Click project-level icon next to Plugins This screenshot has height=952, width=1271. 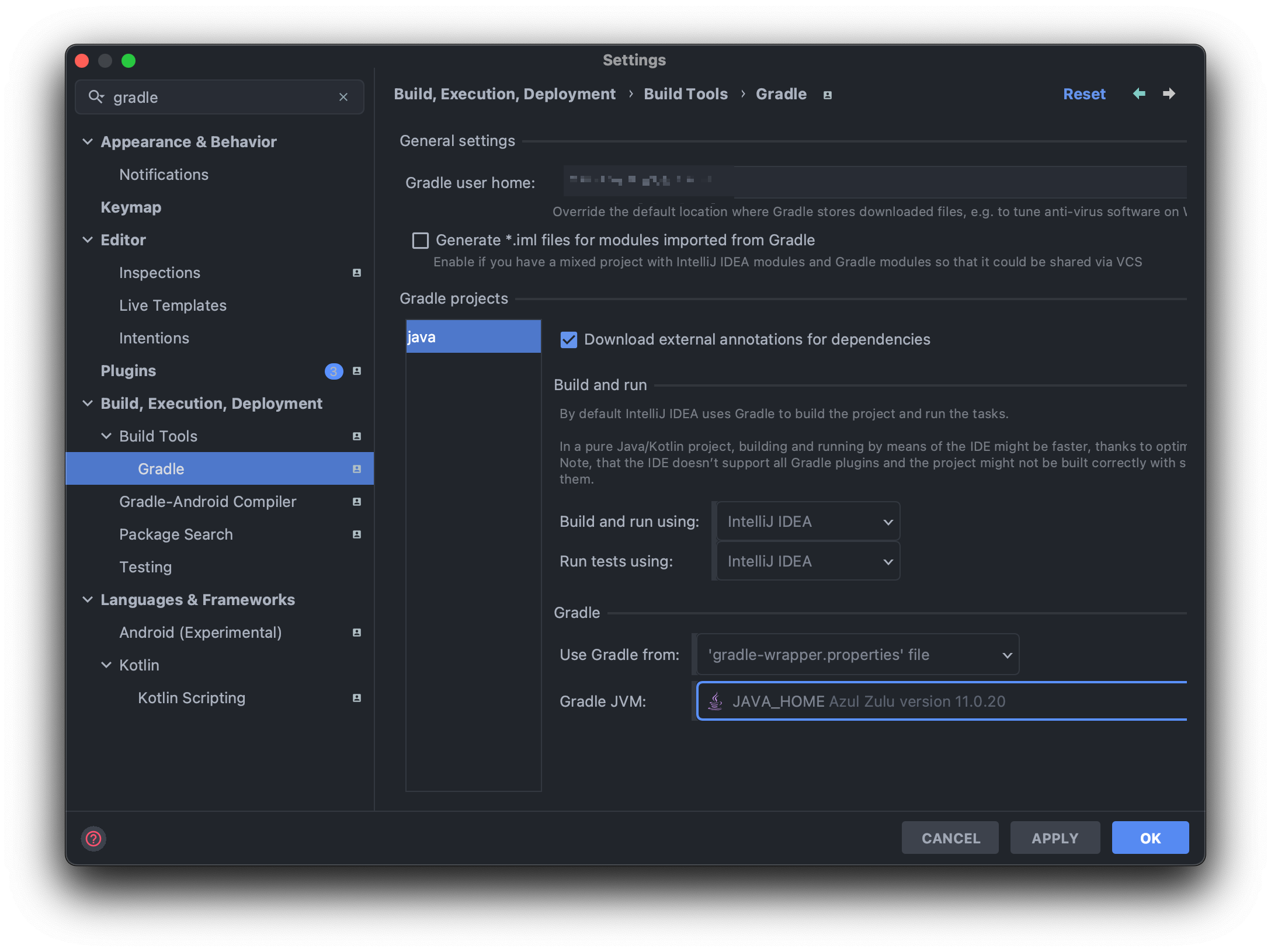pos(357,371)
